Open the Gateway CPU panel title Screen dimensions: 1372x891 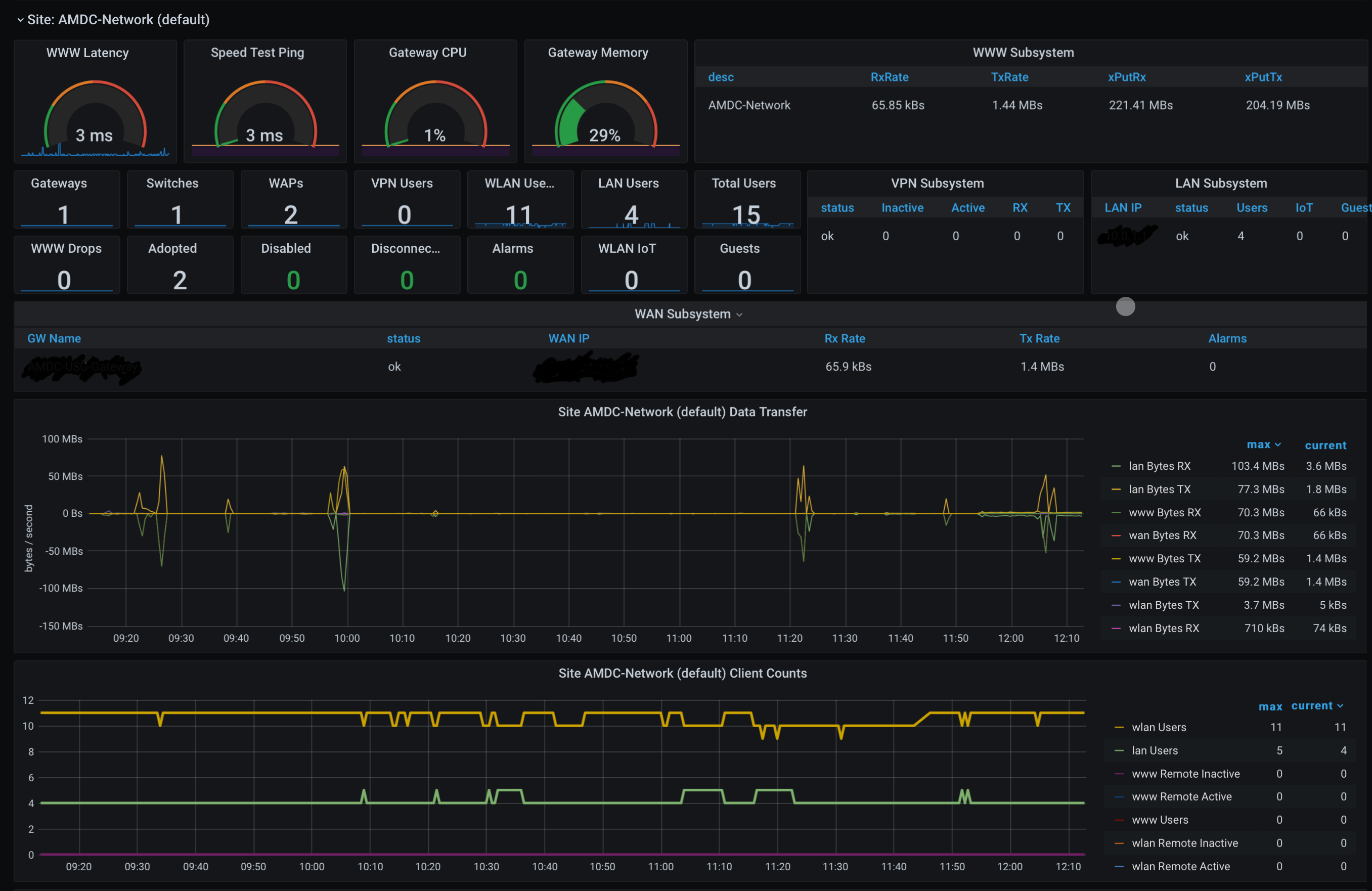click(x=428, y=53)
